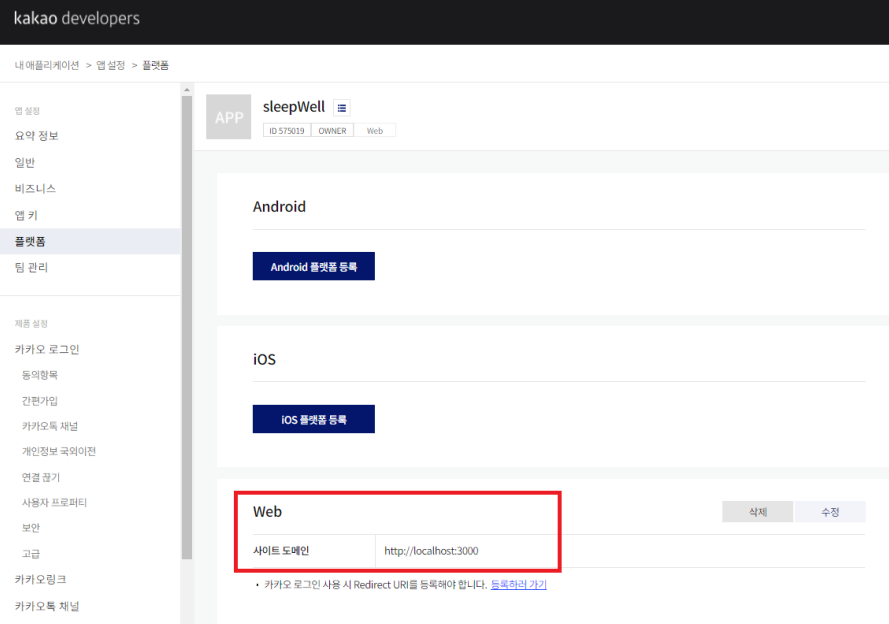Click the 수정 button for Web platform
This screenshot has width=889, height=624.
pos(830,512)
